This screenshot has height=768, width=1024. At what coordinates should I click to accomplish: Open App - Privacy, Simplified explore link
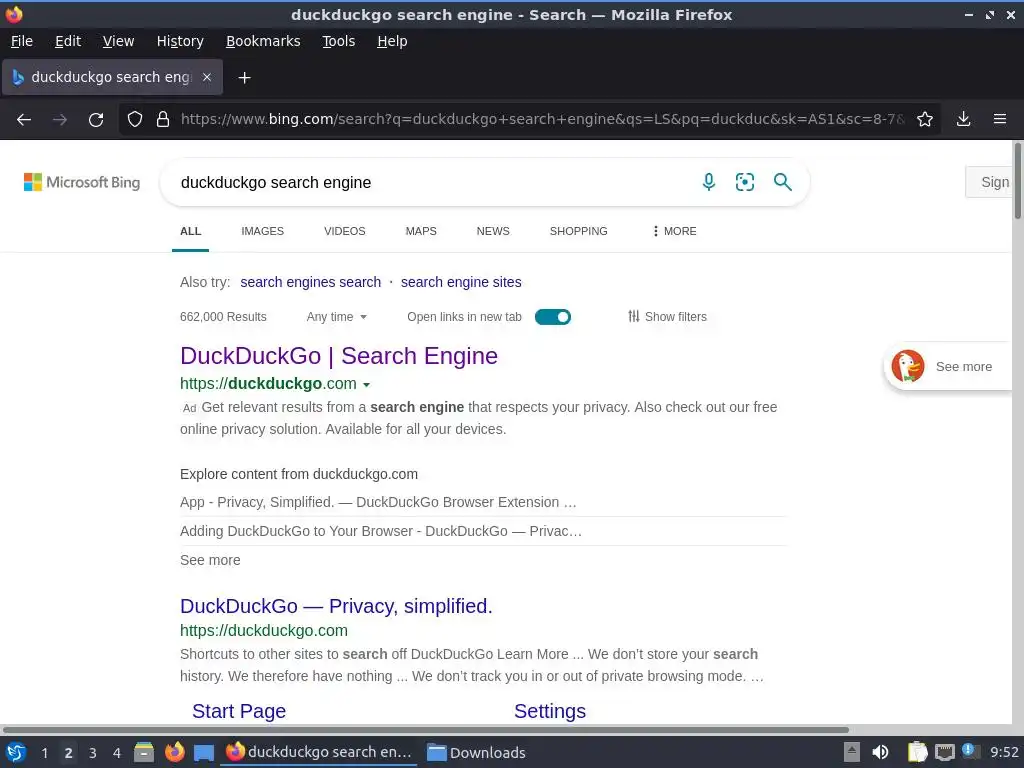click(378, 502)
